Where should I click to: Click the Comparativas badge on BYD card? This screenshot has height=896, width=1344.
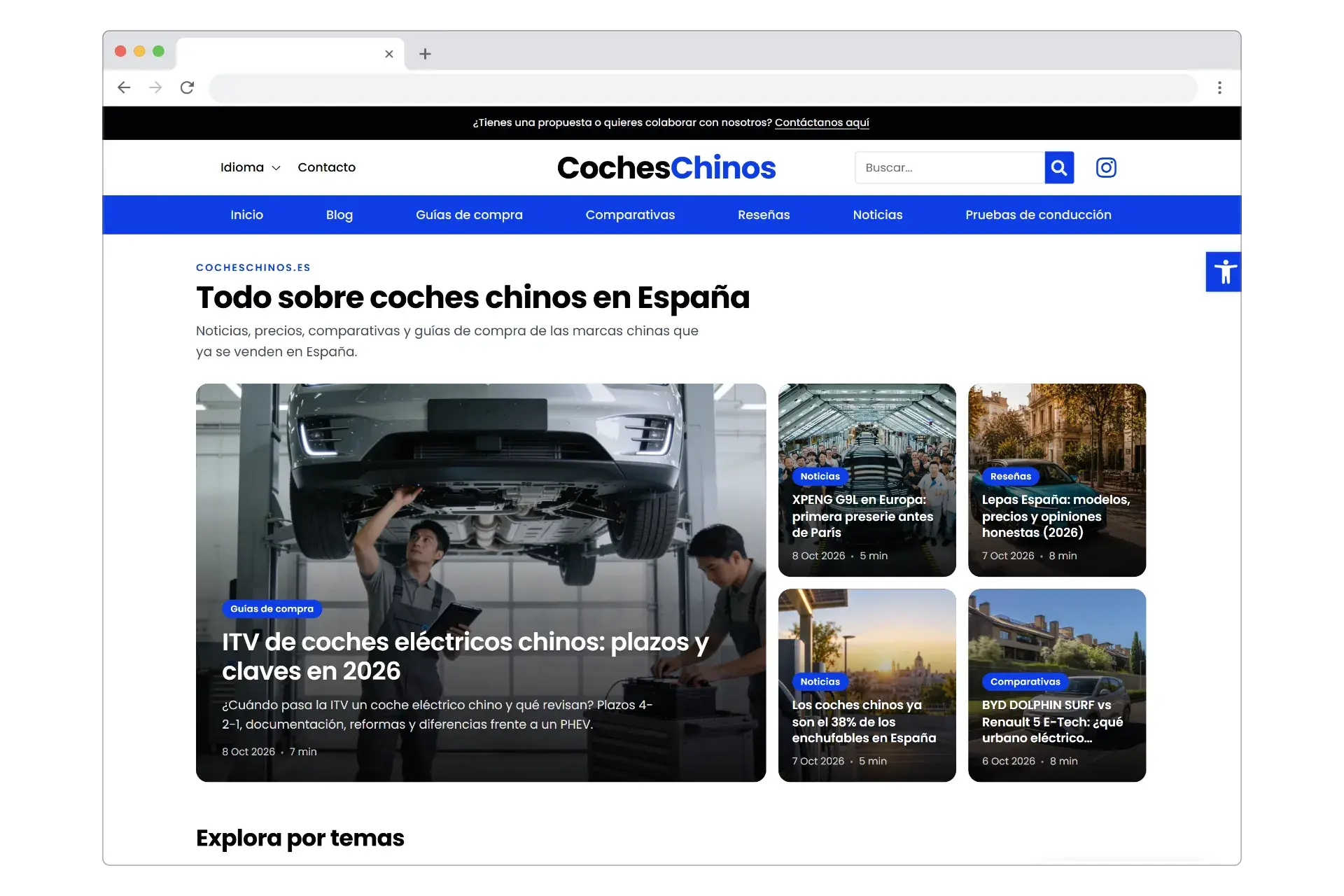(x=1025, y=682)
